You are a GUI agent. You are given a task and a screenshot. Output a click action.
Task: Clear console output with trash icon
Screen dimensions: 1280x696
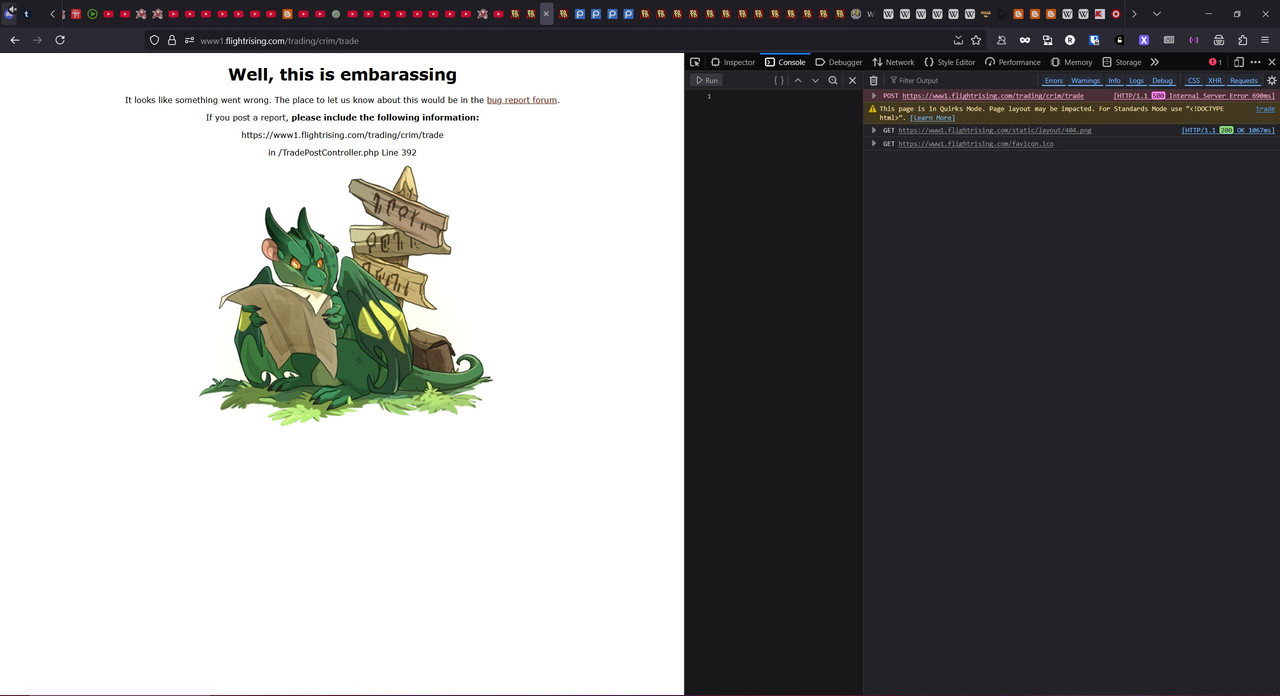coord(873,80)
